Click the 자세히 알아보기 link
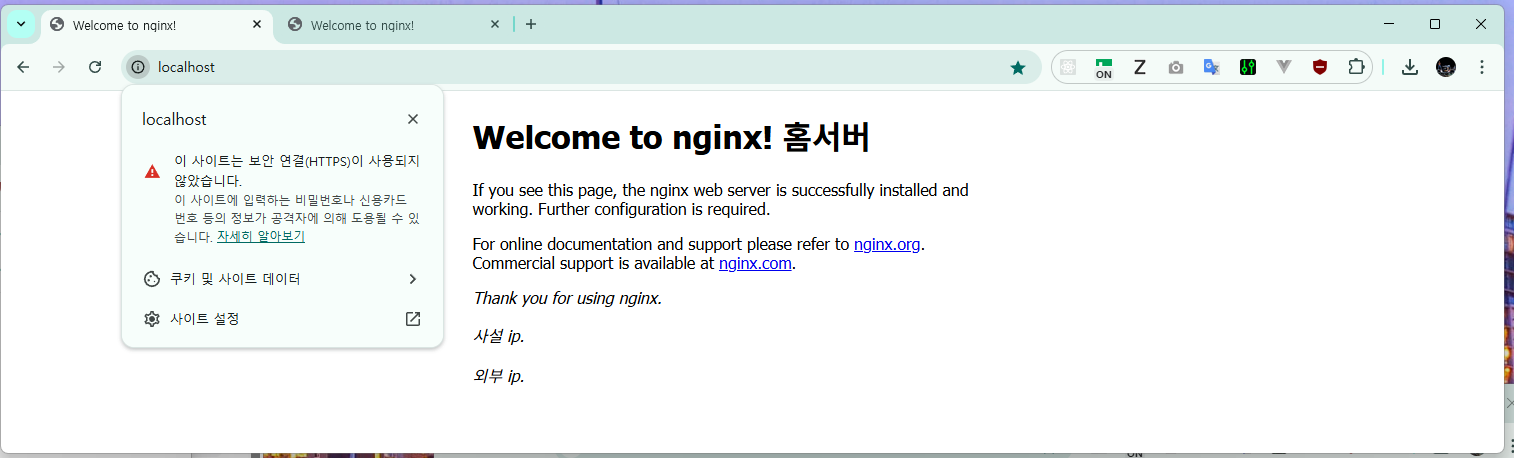This screenshot has height=458, width=1514. pyautogui.click(x=261, y=237)
